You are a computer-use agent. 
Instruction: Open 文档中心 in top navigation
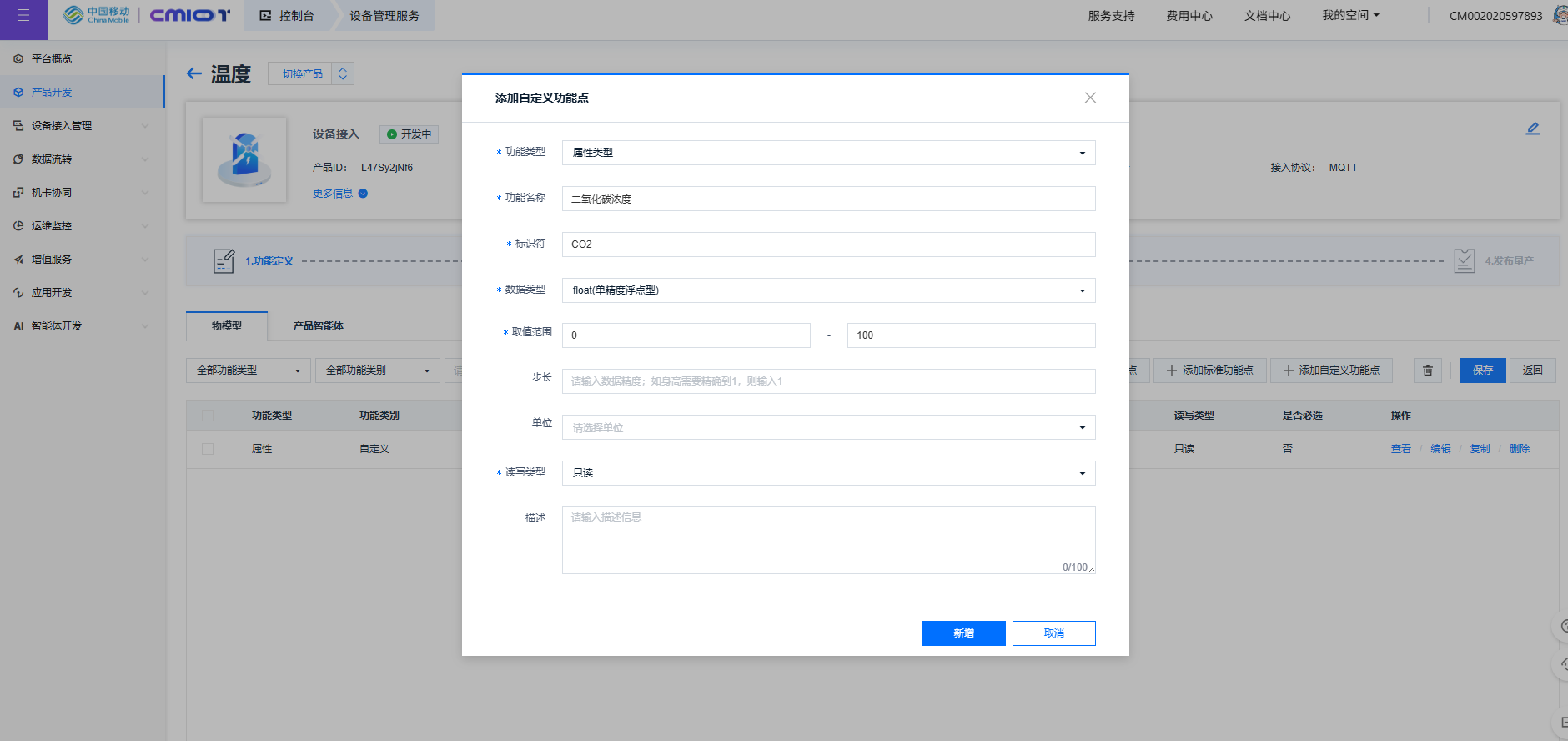click(1268, 16)
